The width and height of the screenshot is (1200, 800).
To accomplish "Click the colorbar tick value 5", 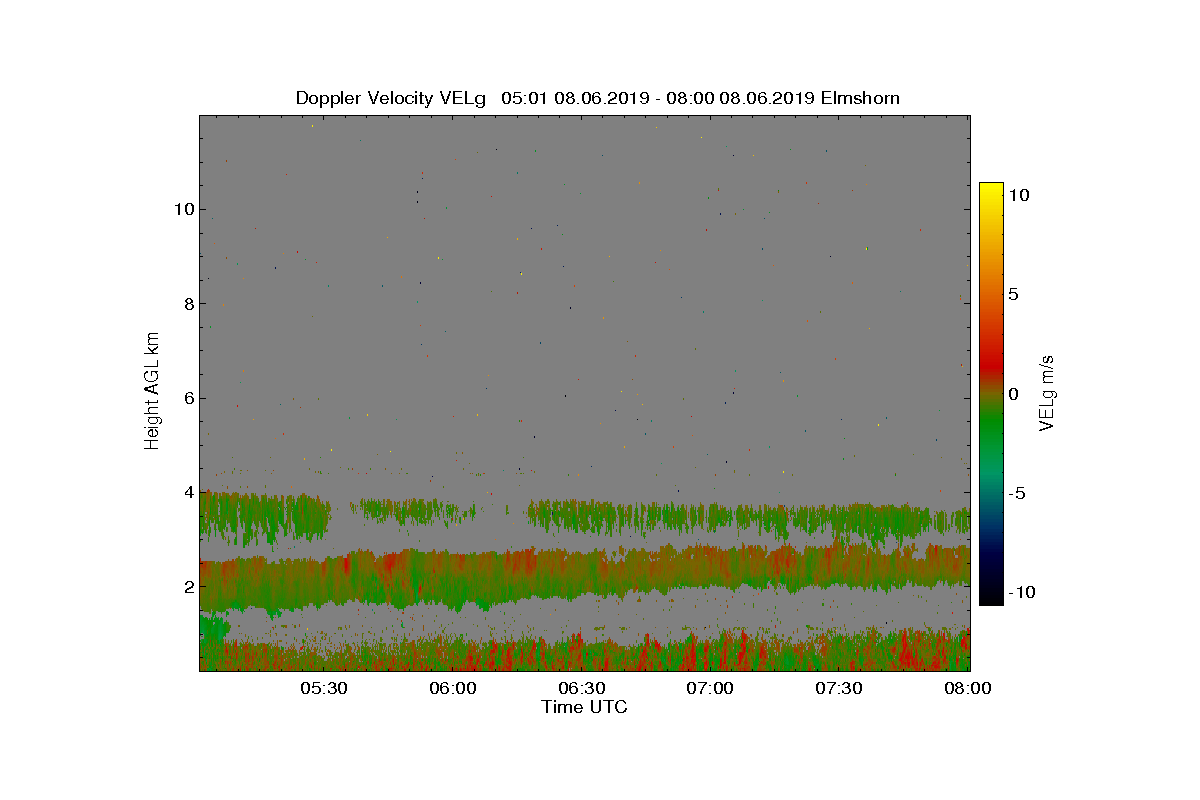I will click(x=1014, y=295).
